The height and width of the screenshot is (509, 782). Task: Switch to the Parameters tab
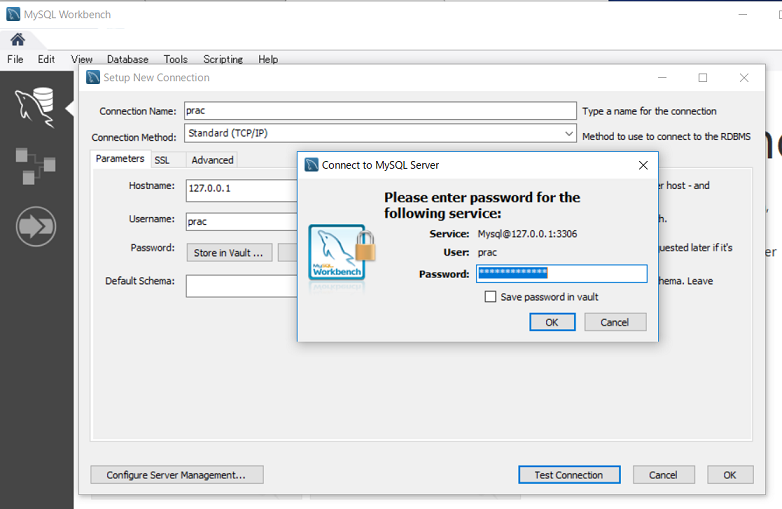coord(120,159)
